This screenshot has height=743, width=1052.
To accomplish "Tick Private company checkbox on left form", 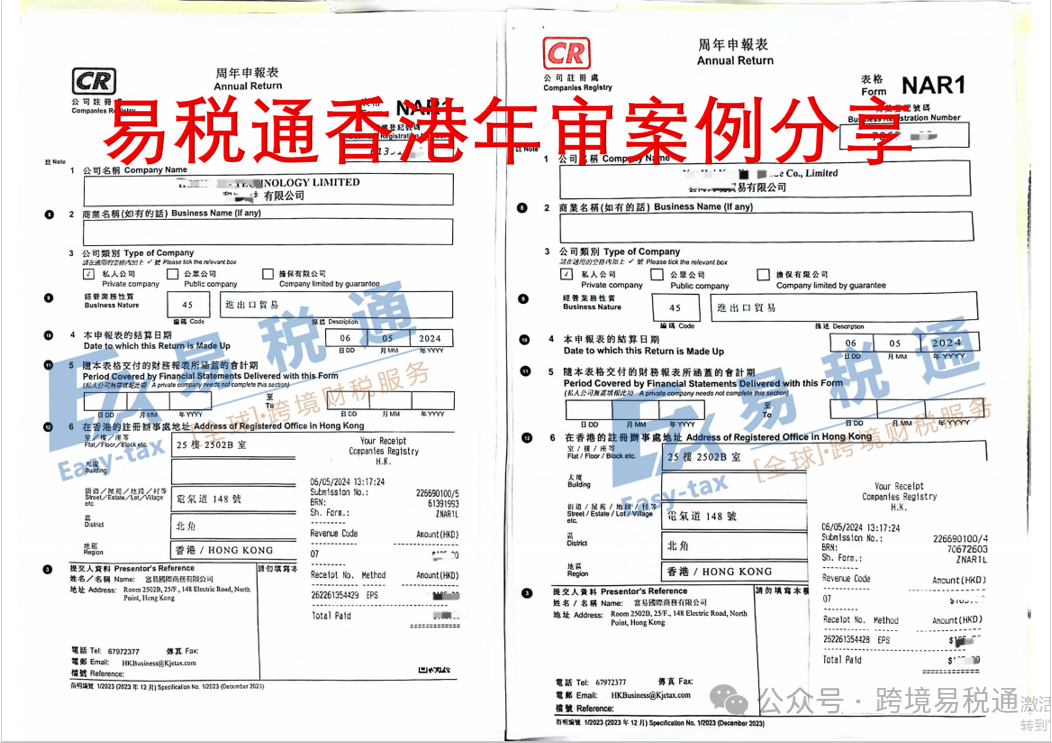I will [x=89, y=275].
